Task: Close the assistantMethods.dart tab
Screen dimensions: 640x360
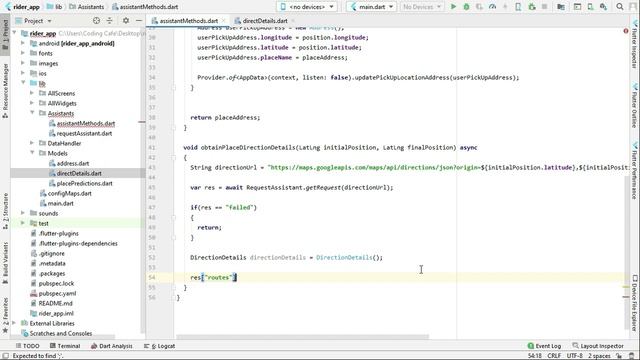Action: pos(224,21)
